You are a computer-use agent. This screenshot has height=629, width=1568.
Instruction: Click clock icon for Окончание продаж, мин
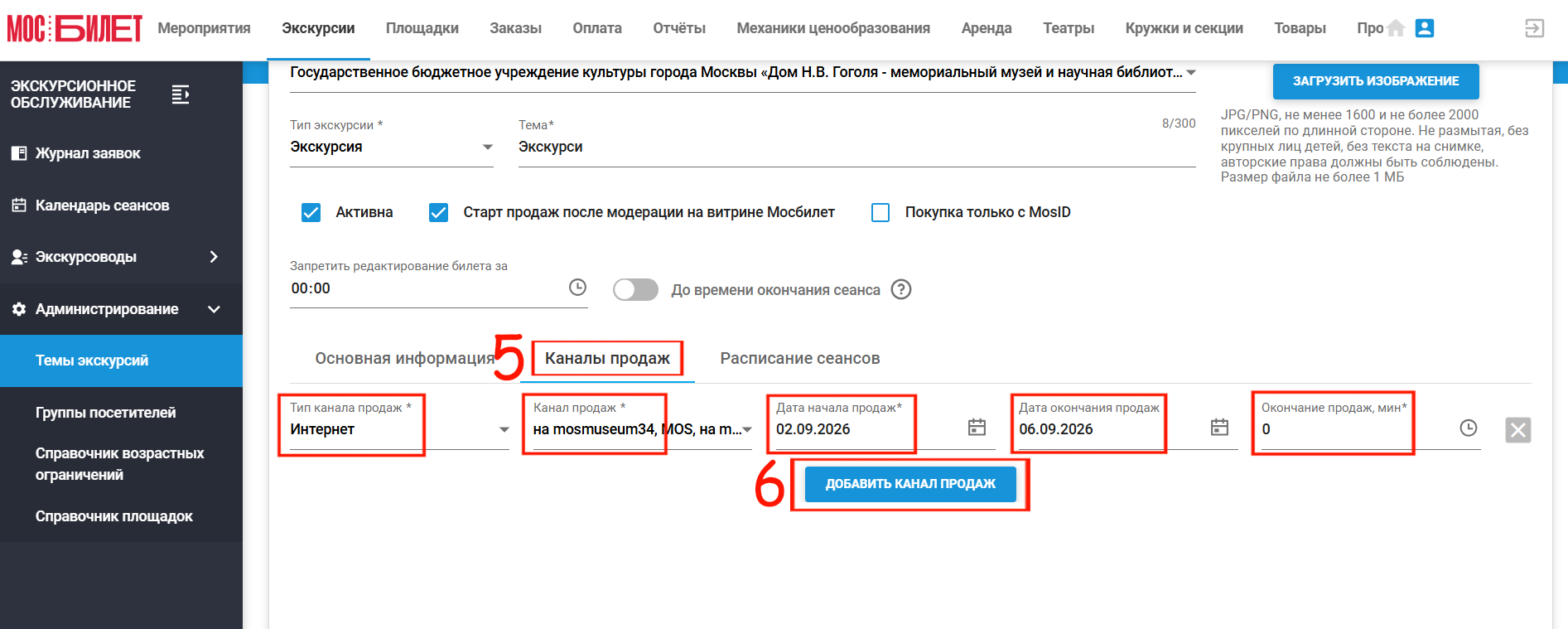coord(1469,428)
